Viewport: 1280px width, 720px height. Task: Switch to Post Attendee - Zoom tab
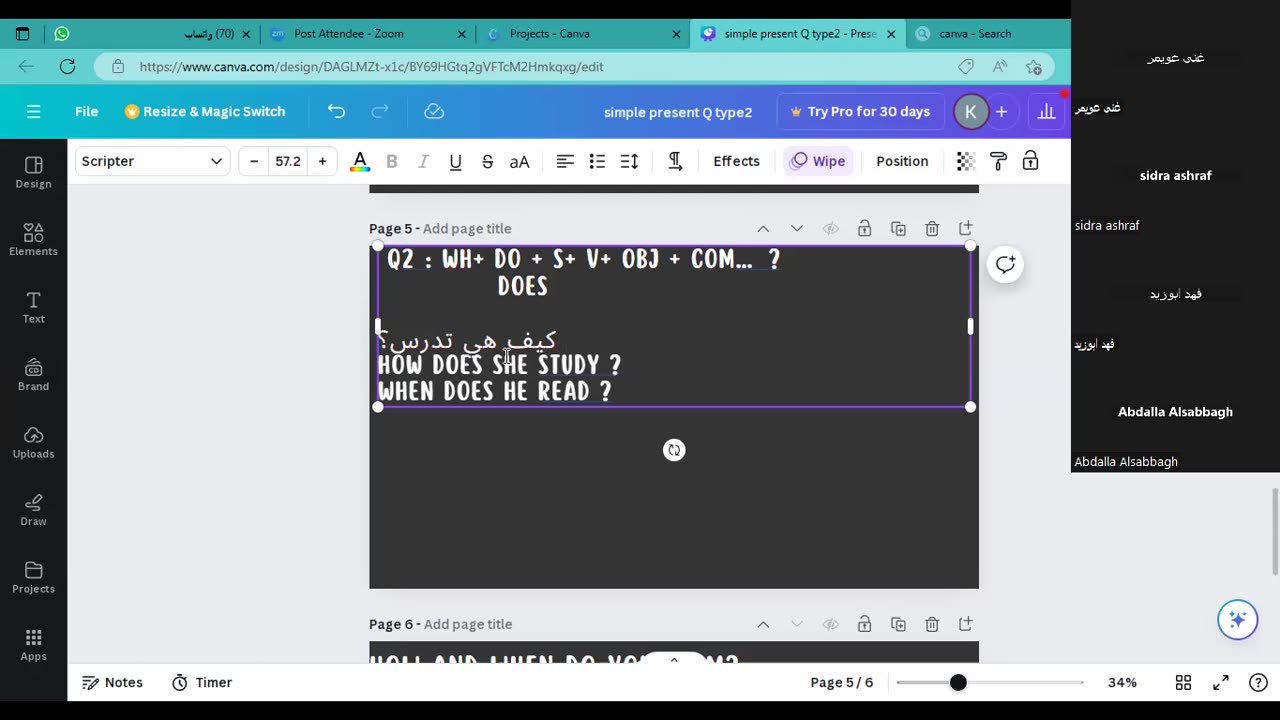point(367,34)
